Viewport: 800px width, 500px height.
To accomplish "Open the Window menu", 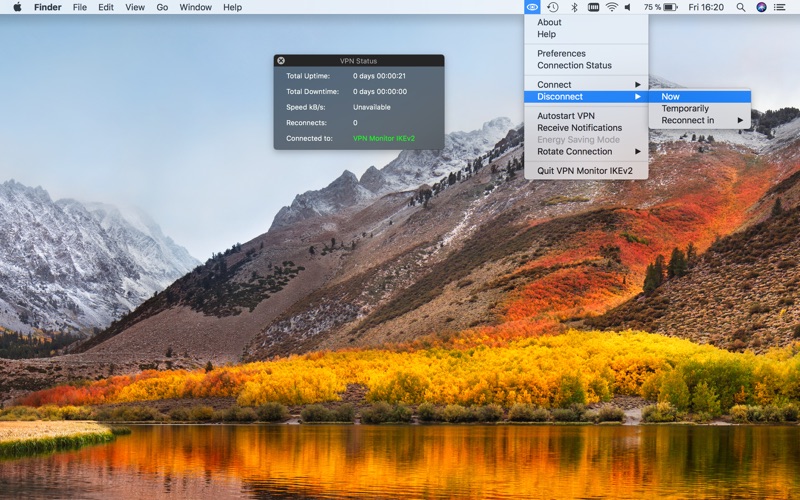I will point(195,7).
